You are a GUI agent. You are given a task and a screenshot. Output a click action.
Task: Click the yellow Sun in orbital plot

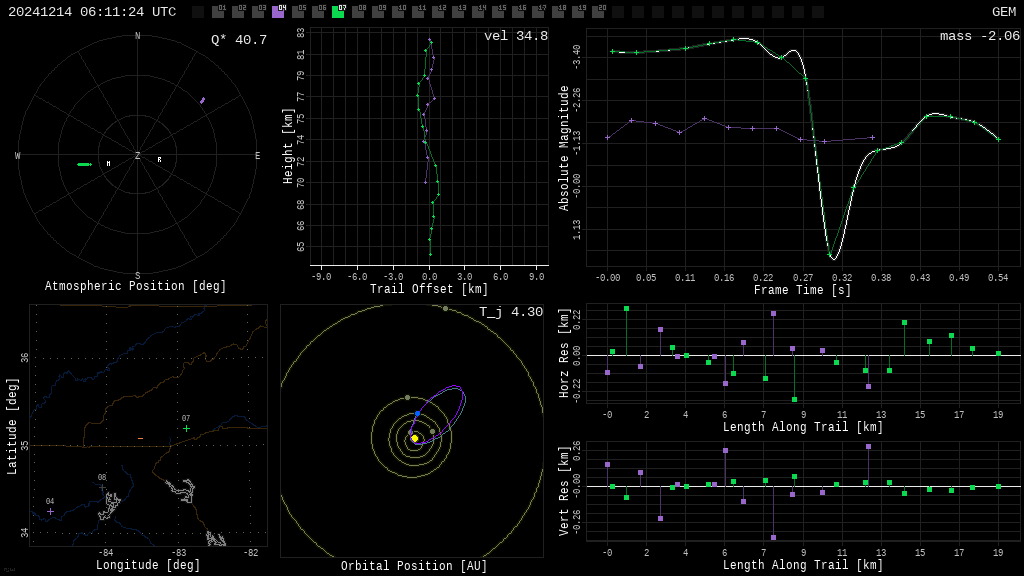pyautogui.click(x=415, y=438)
